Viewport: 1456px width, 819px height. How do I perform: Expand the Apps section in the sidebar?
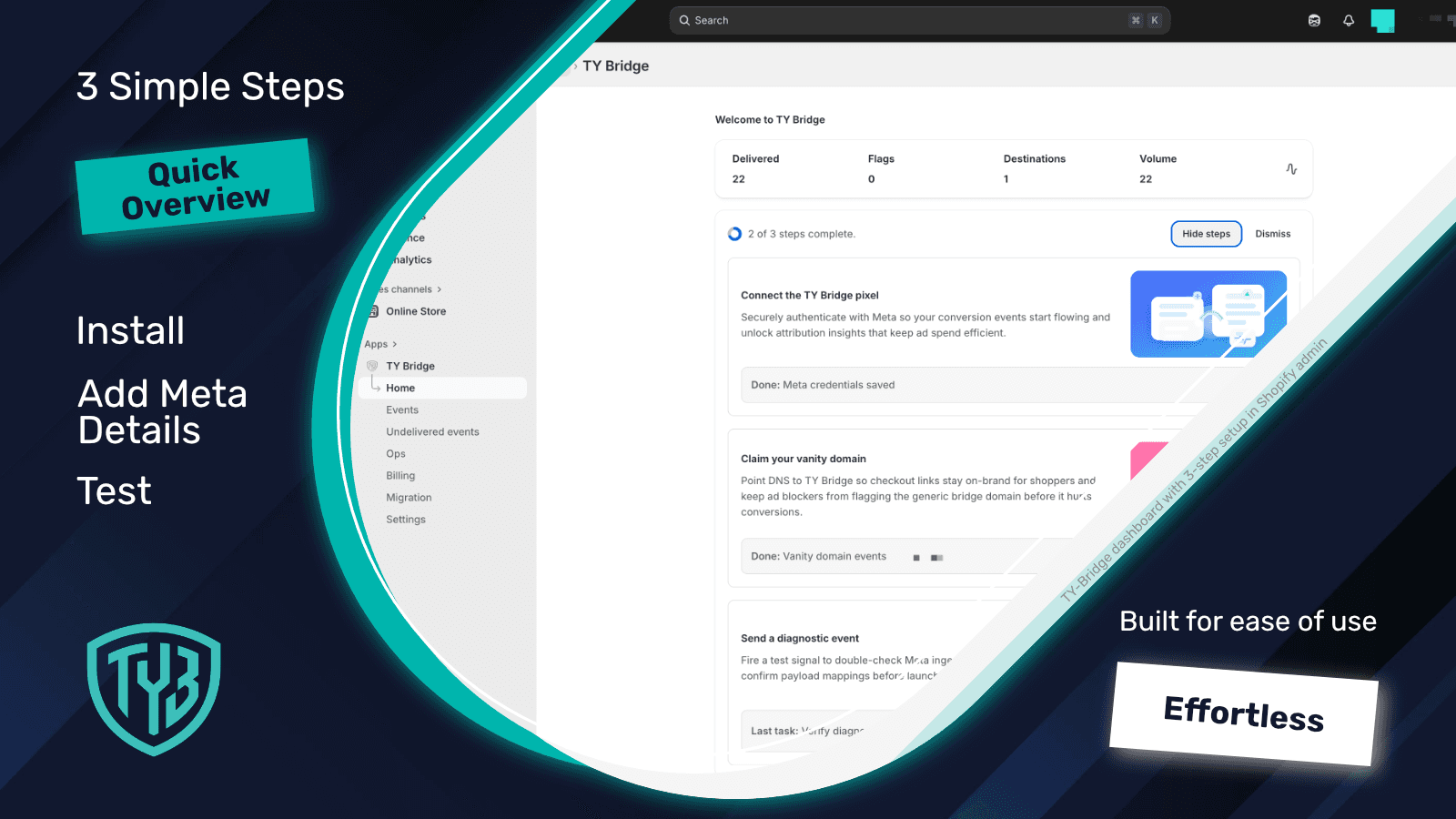380,344
